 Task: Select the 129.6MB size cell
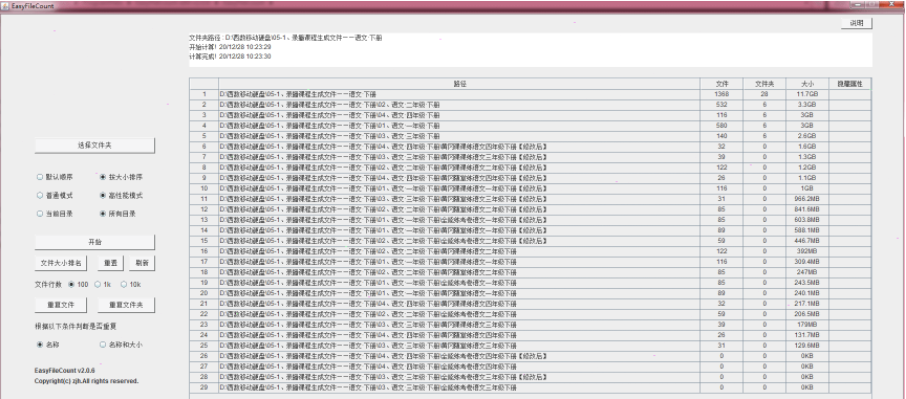coord(807,345)
